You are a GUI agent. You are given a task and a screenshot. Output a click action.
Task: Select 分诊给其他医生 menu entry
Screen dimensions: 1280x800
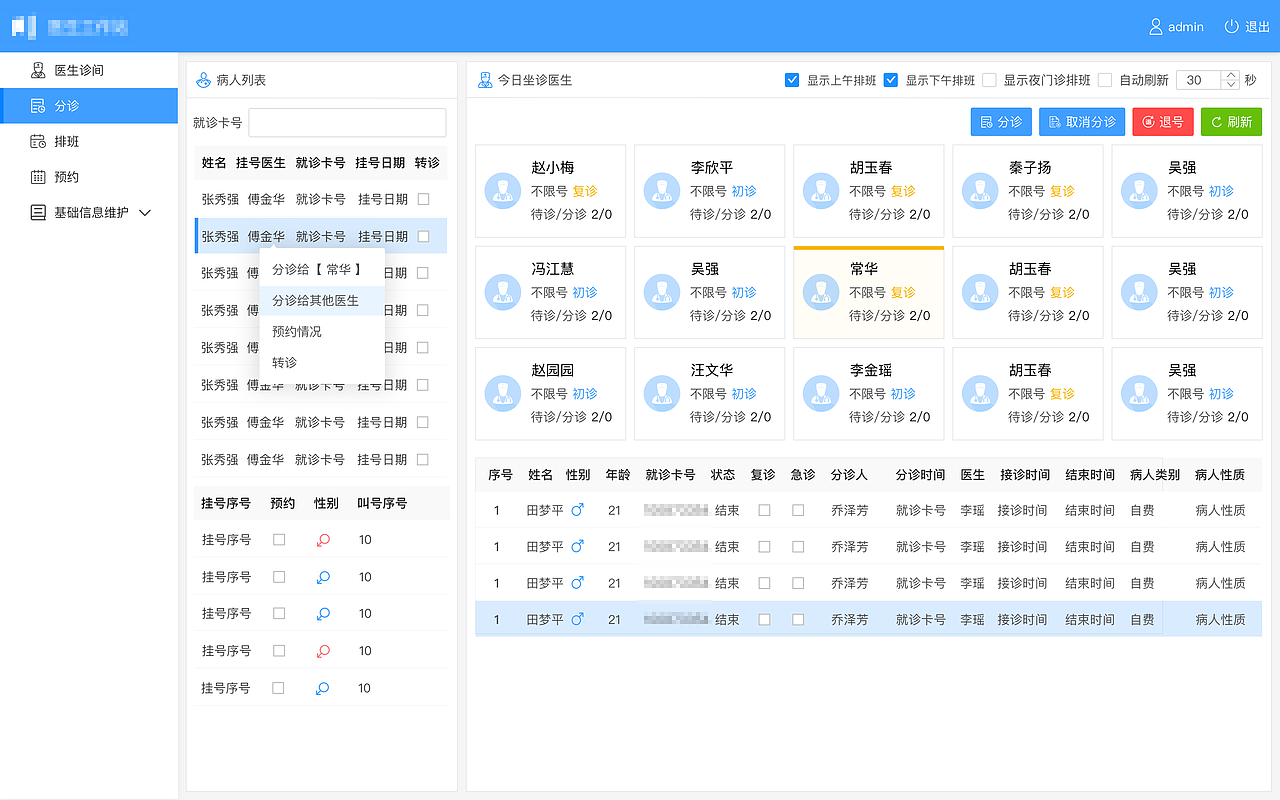[322, 300]
